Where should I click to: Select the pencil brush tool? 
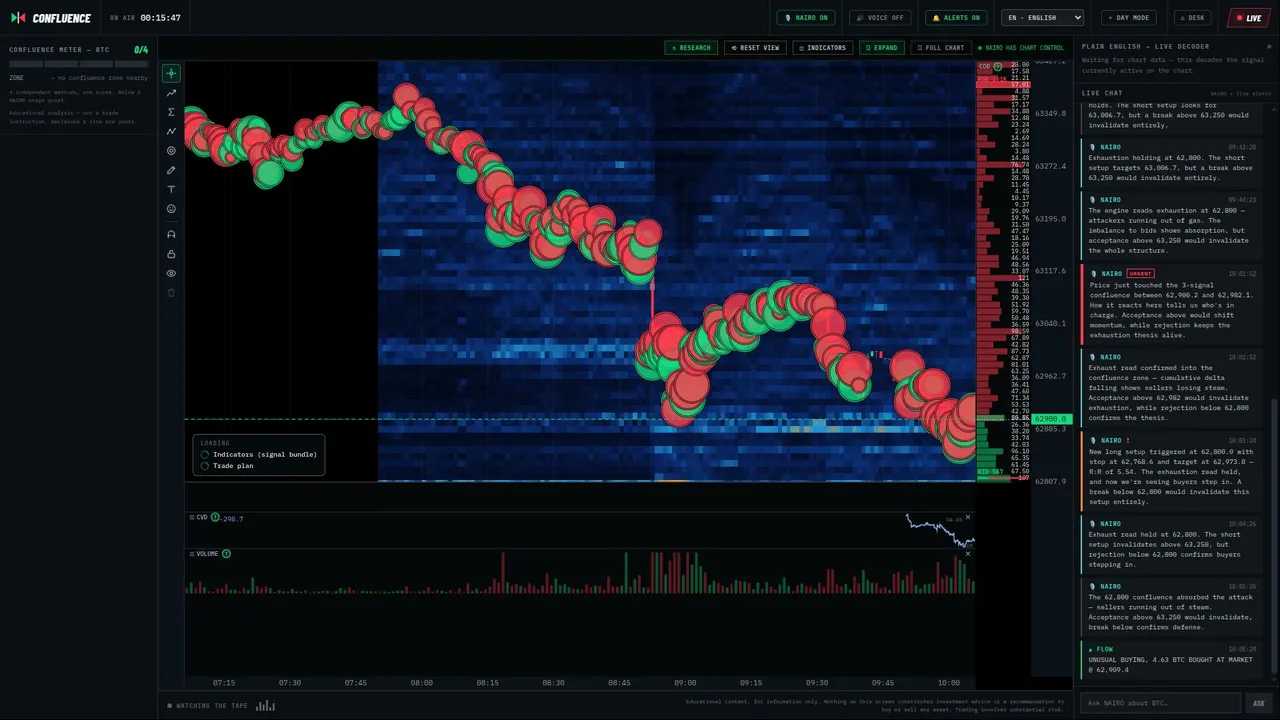pos(171,170)
